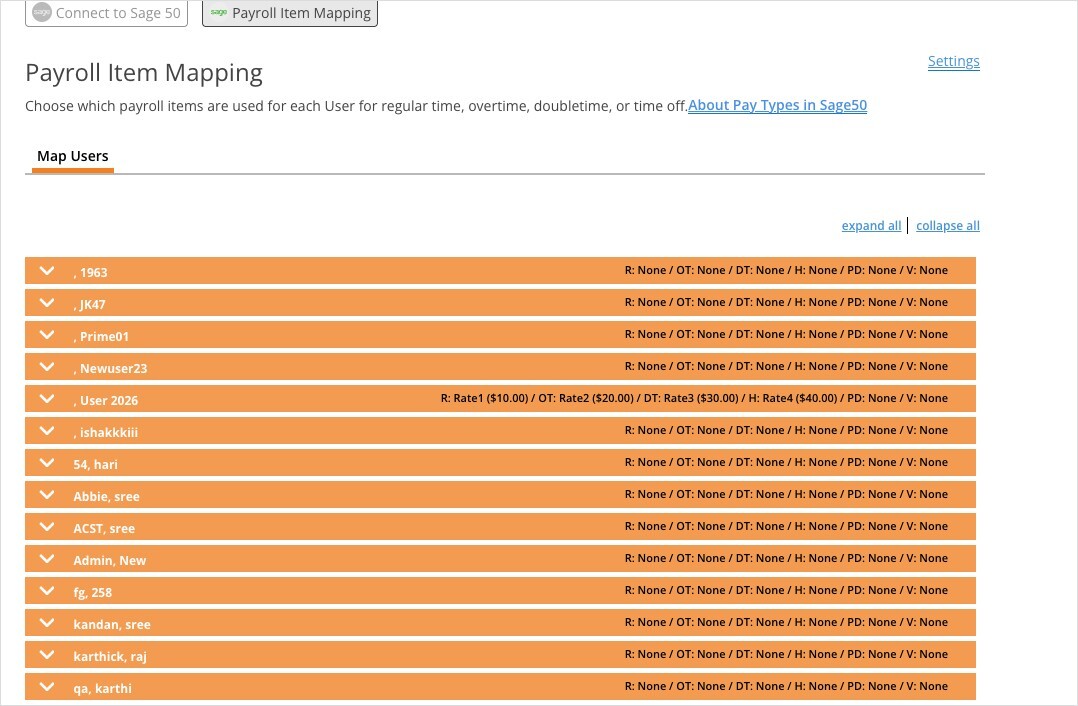This screenshot has height=706, width=1078.
Task: Expand the 'qa, karthi' row chevron
Action: (x=47, y=686)
